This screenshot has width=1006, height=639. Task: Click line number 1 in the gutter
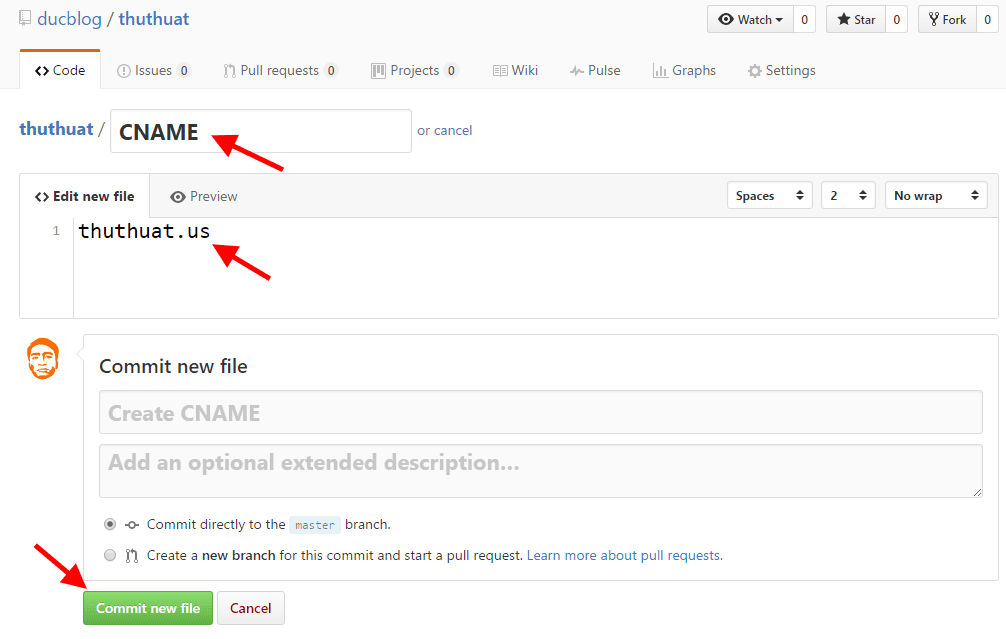pos(56,231)
